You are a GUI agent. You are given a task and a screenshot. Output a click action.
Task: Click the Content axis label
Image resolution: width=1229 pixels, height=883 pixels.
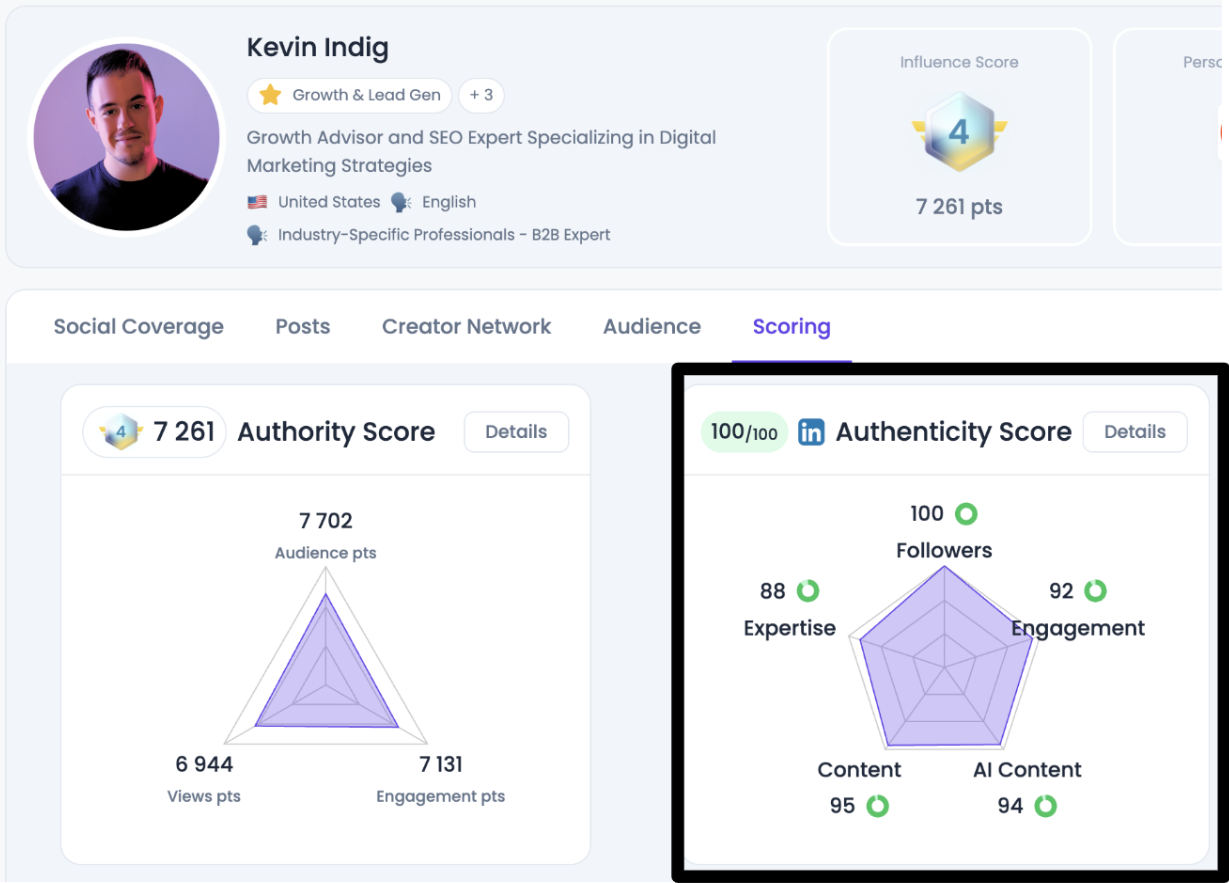[x=859, y=770]
